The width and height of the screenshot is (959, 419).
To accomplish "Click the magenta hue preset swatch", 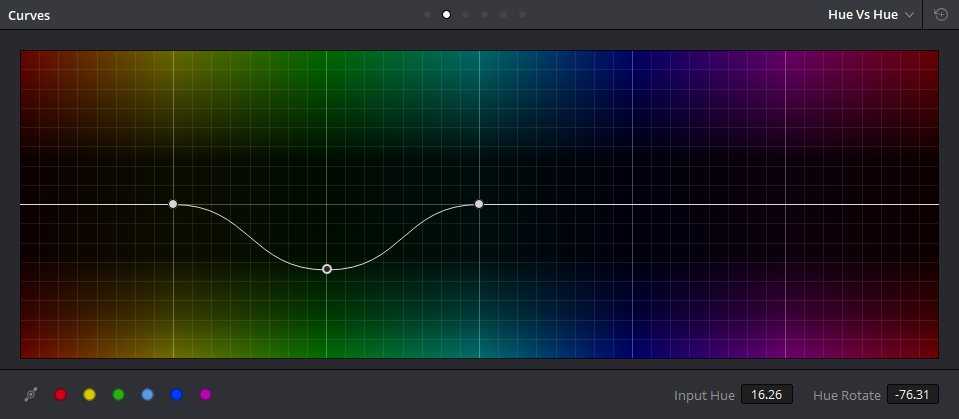I will point(206,395).
